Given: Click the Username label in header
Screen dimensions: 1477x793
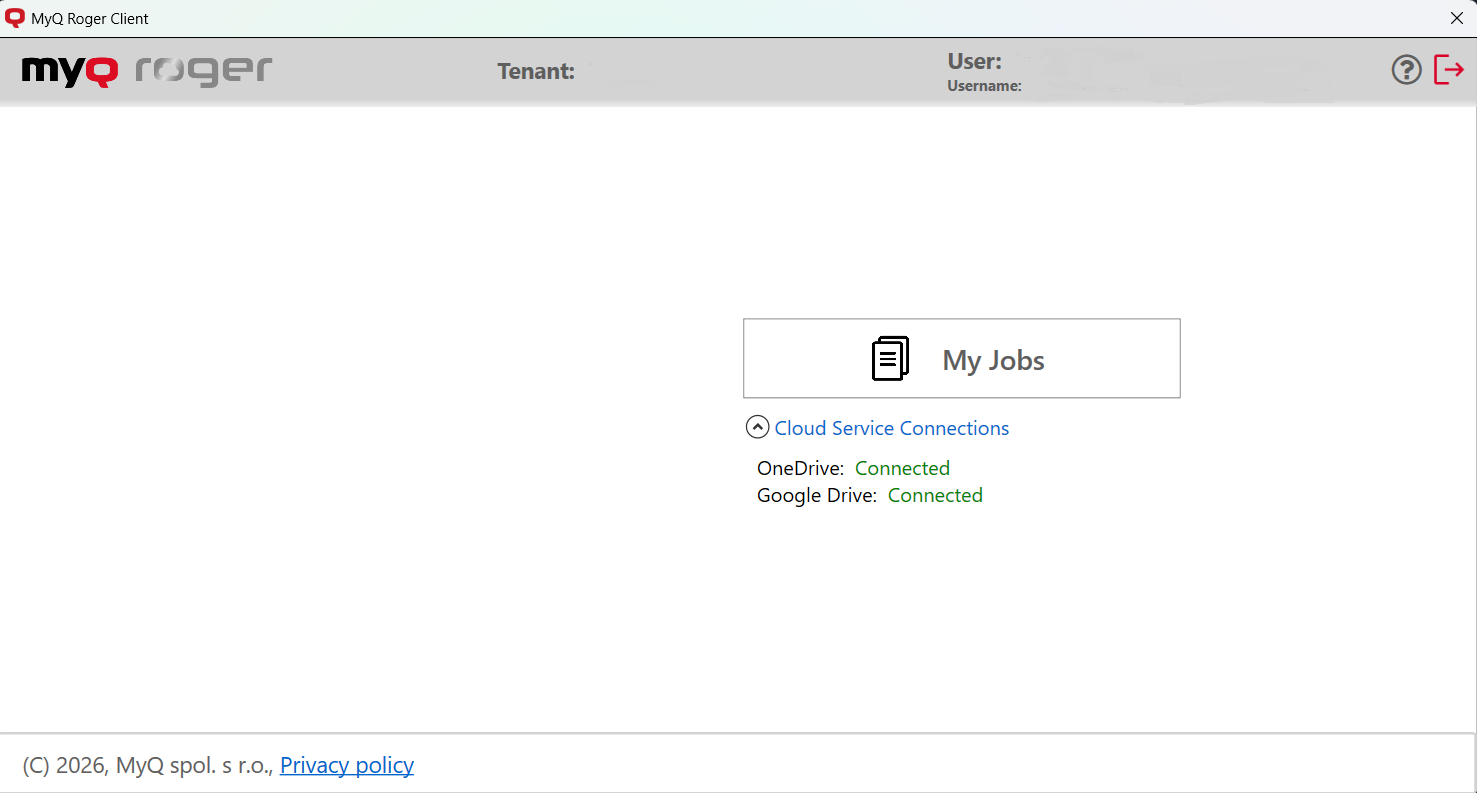Looking at the screenshot, I should [984, 86].
